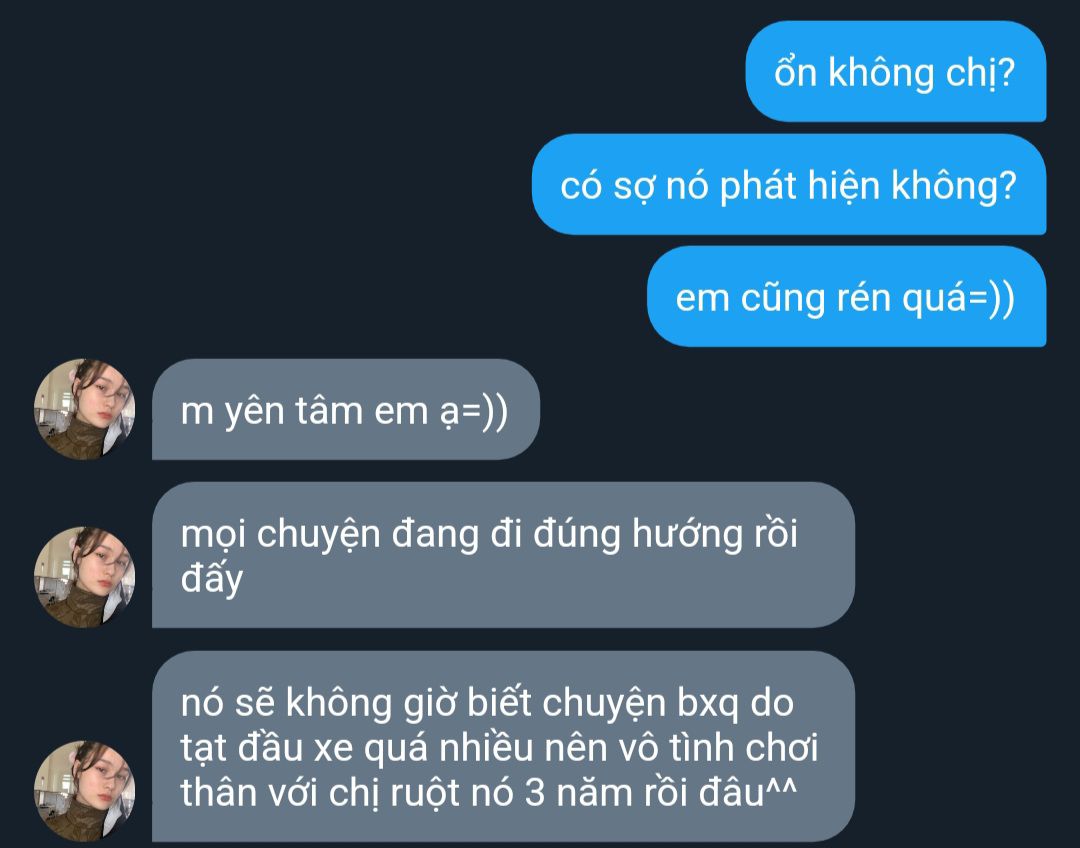Image resolution: width=1080 pixels, height=848 pixels.
Task: Select the 'm yên tâm em ạ=))' reply bubble
Action: click(x=346, y=409)
